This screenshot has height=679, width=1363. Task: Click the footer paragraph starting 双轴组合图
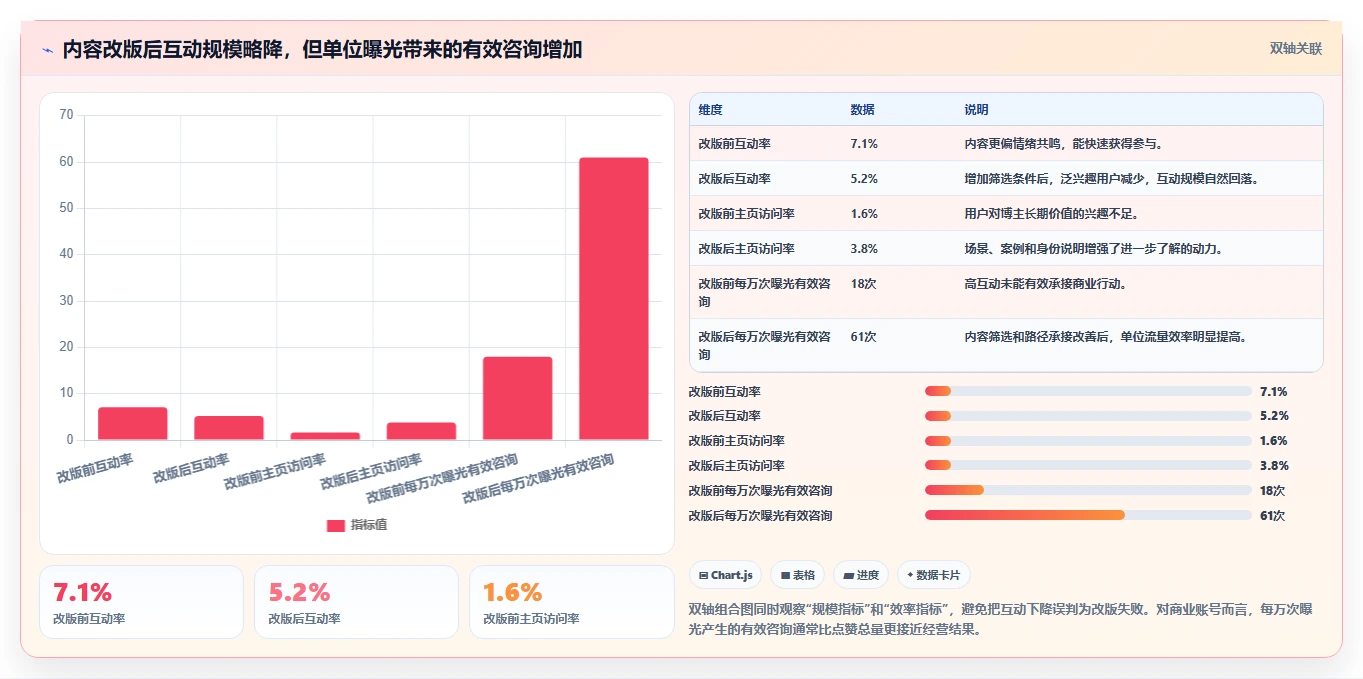coord(1001,619)
